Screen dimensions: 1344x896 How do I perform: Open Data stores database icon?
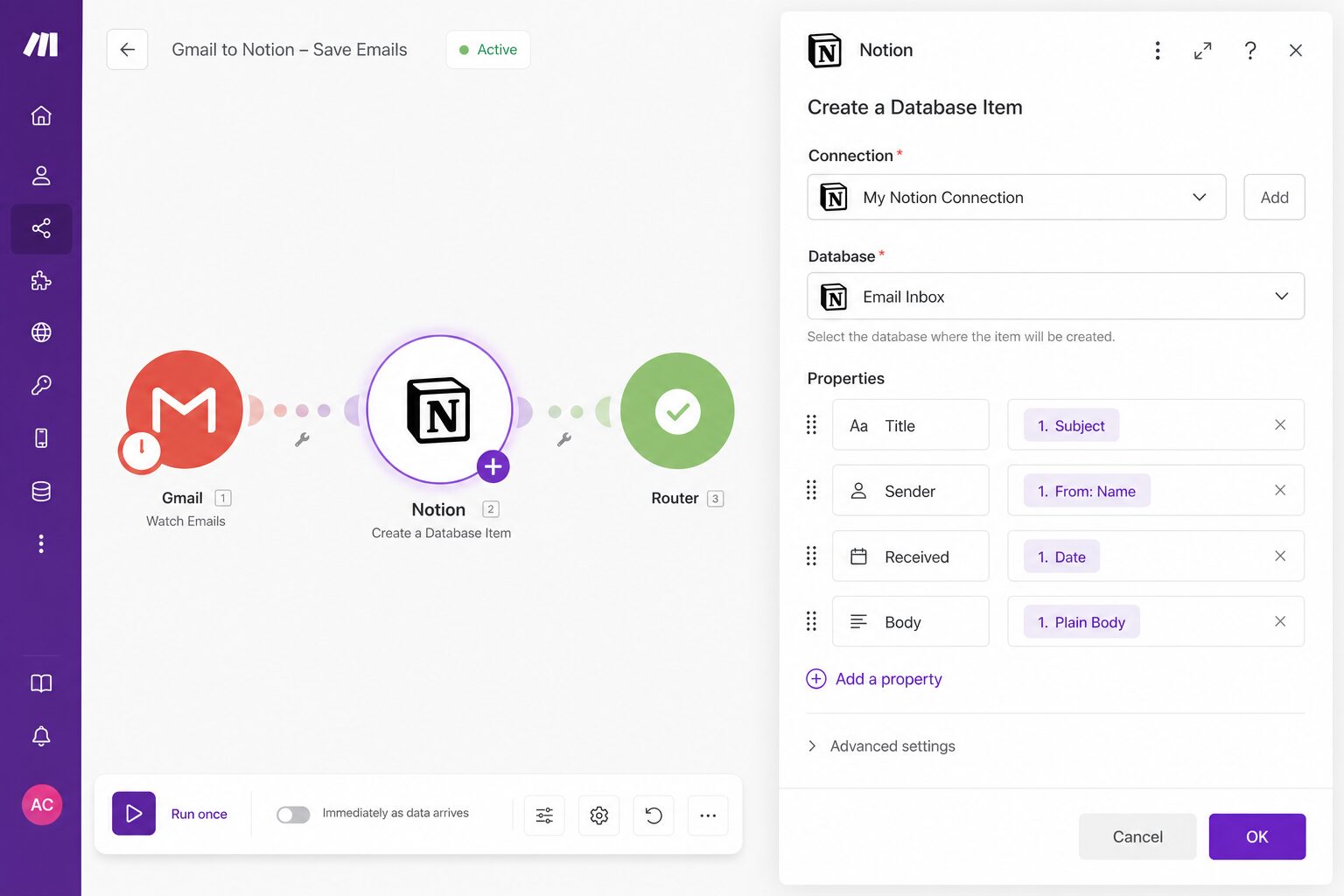pos(41,491)
